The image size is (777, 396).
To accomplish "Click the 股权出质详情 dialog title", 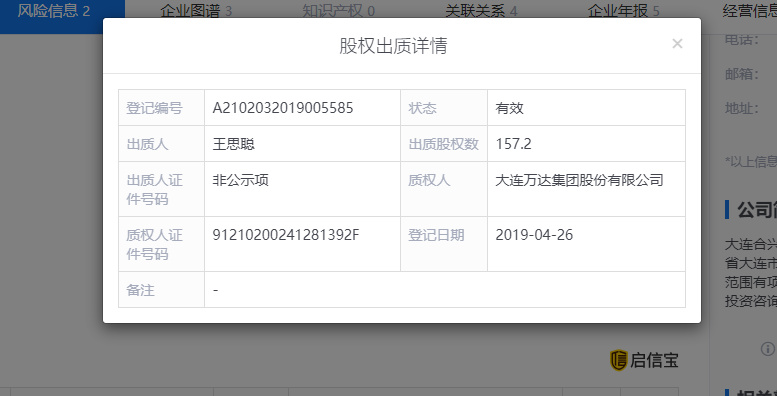I will tap(393, 46).
